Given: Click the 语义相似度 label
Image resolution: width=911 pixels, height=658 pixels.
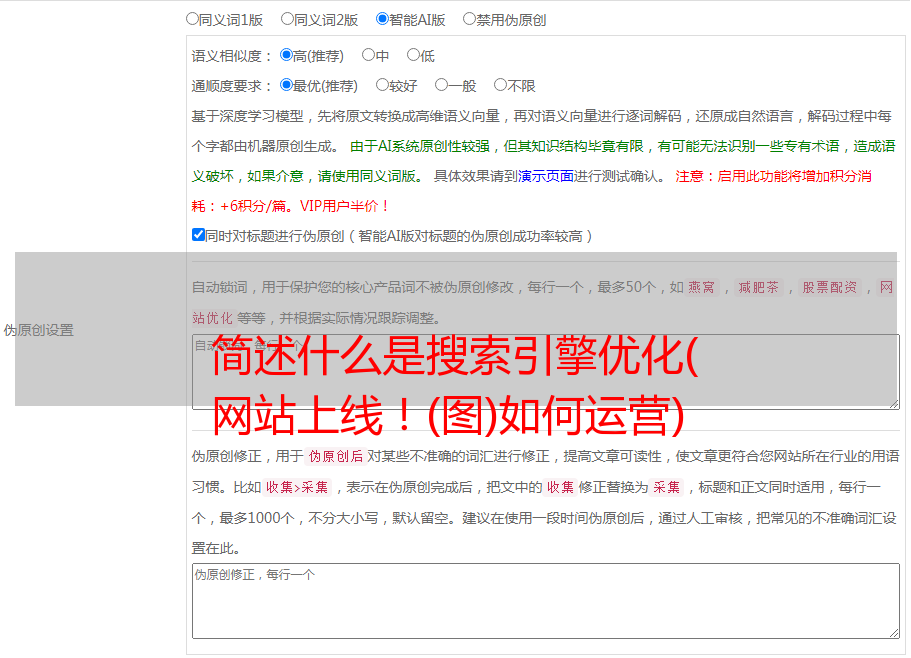Looking at the screenshot, I should point(232,56).
